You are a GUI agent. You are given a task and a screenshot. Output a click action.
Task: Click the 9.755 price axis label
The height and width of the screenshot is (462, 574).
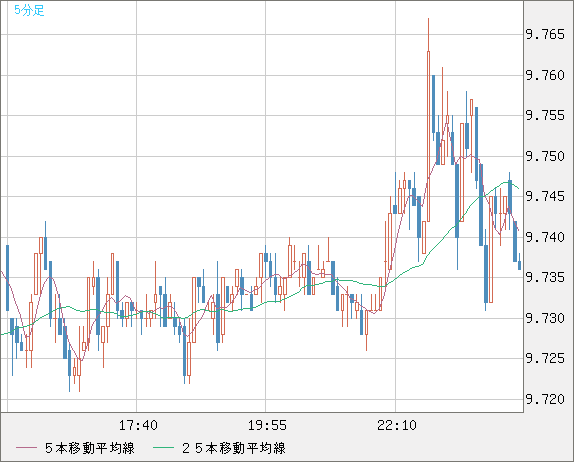[545, 116]
